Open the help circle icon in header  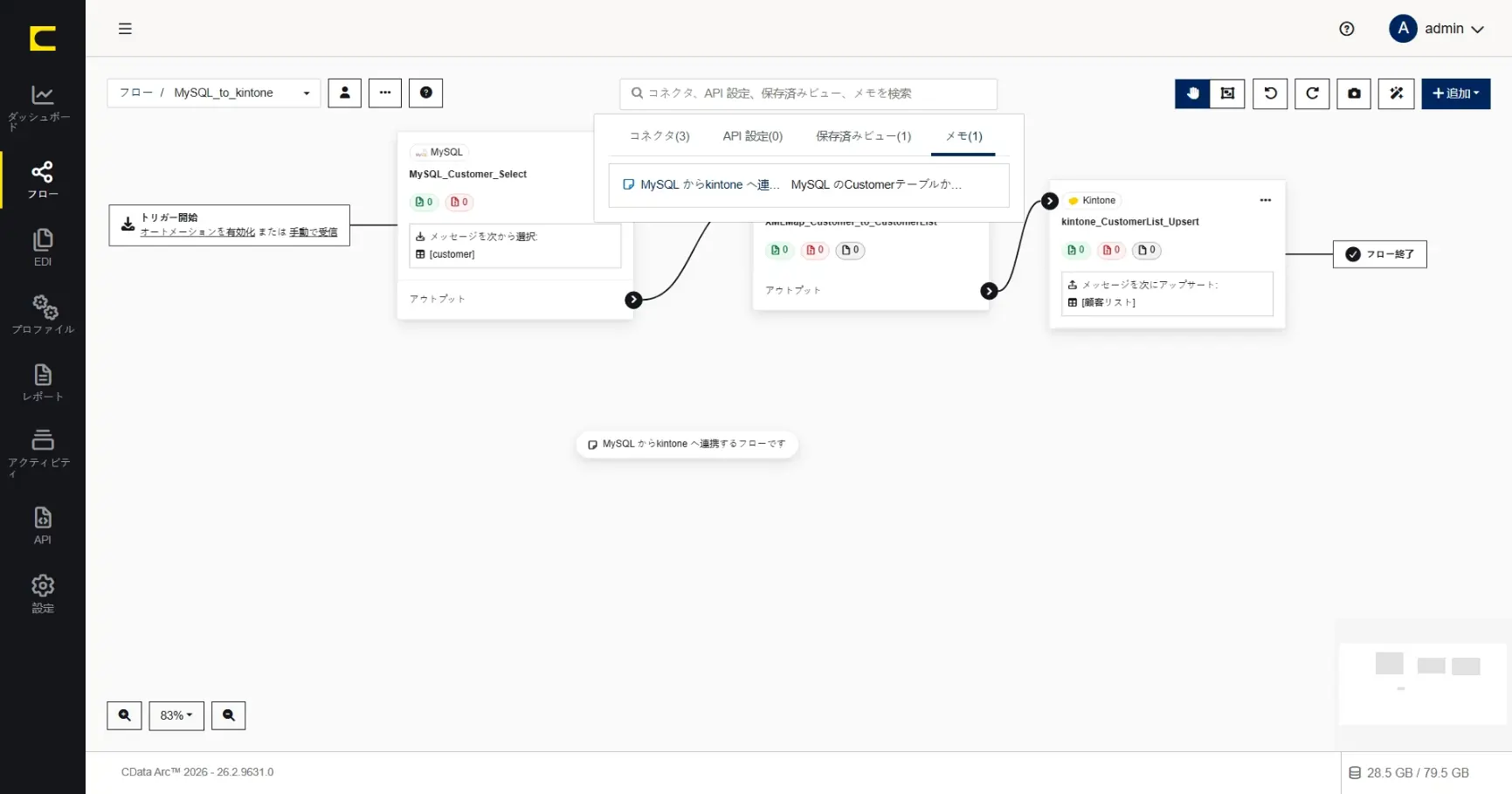tap(1346, 29)
